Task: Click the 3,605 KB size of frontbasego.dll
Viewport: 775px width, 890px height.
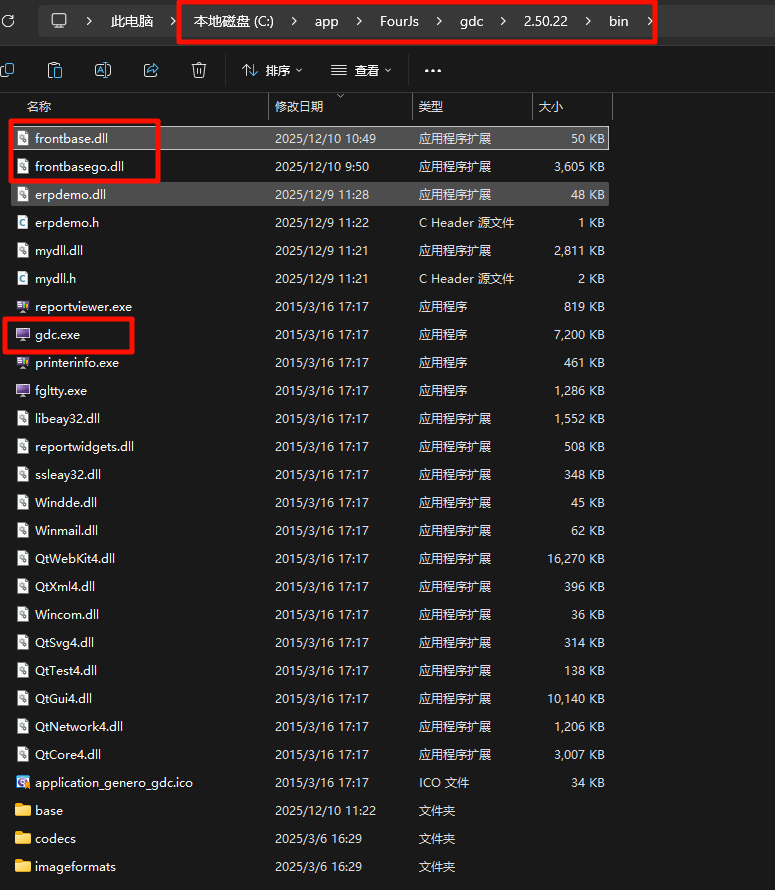Action: (x=579, y=166)
